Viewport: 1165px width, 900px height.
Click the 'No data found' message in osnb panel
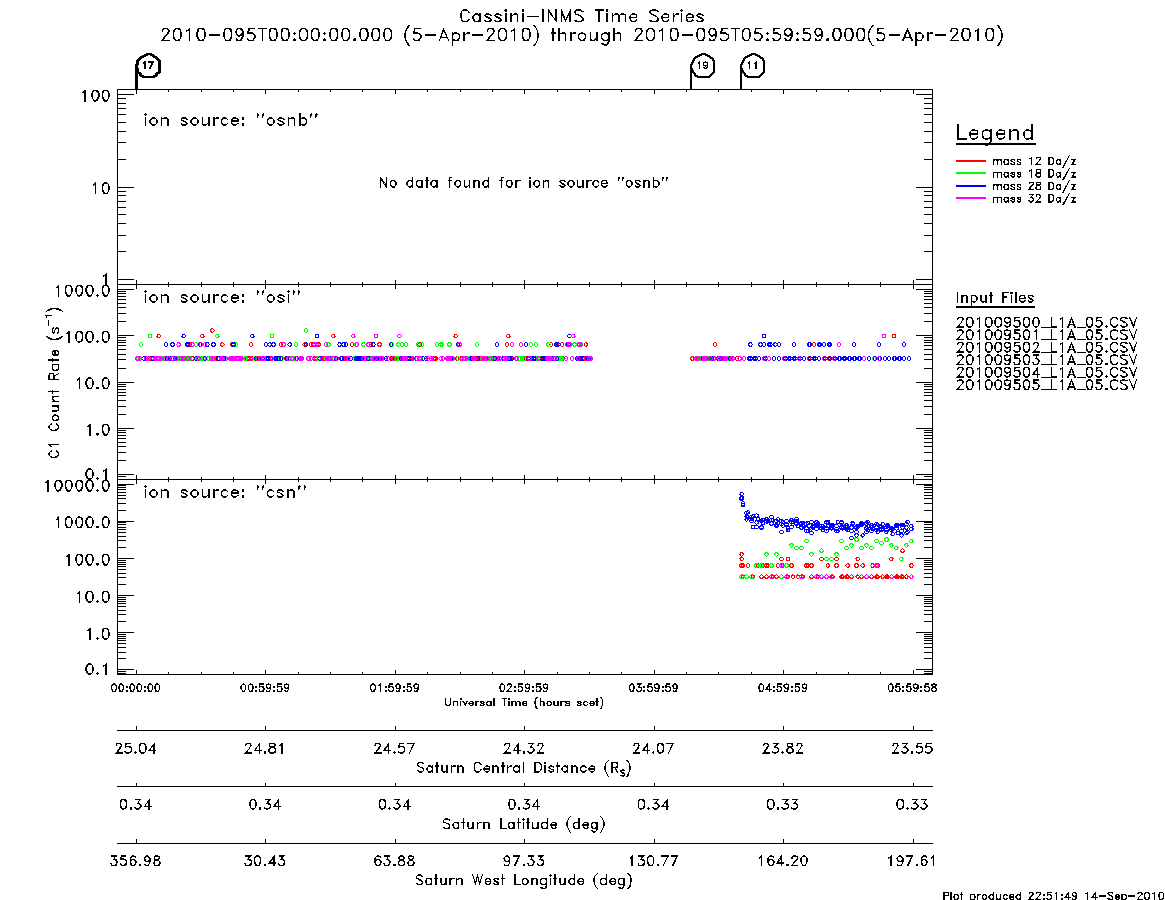524,183
